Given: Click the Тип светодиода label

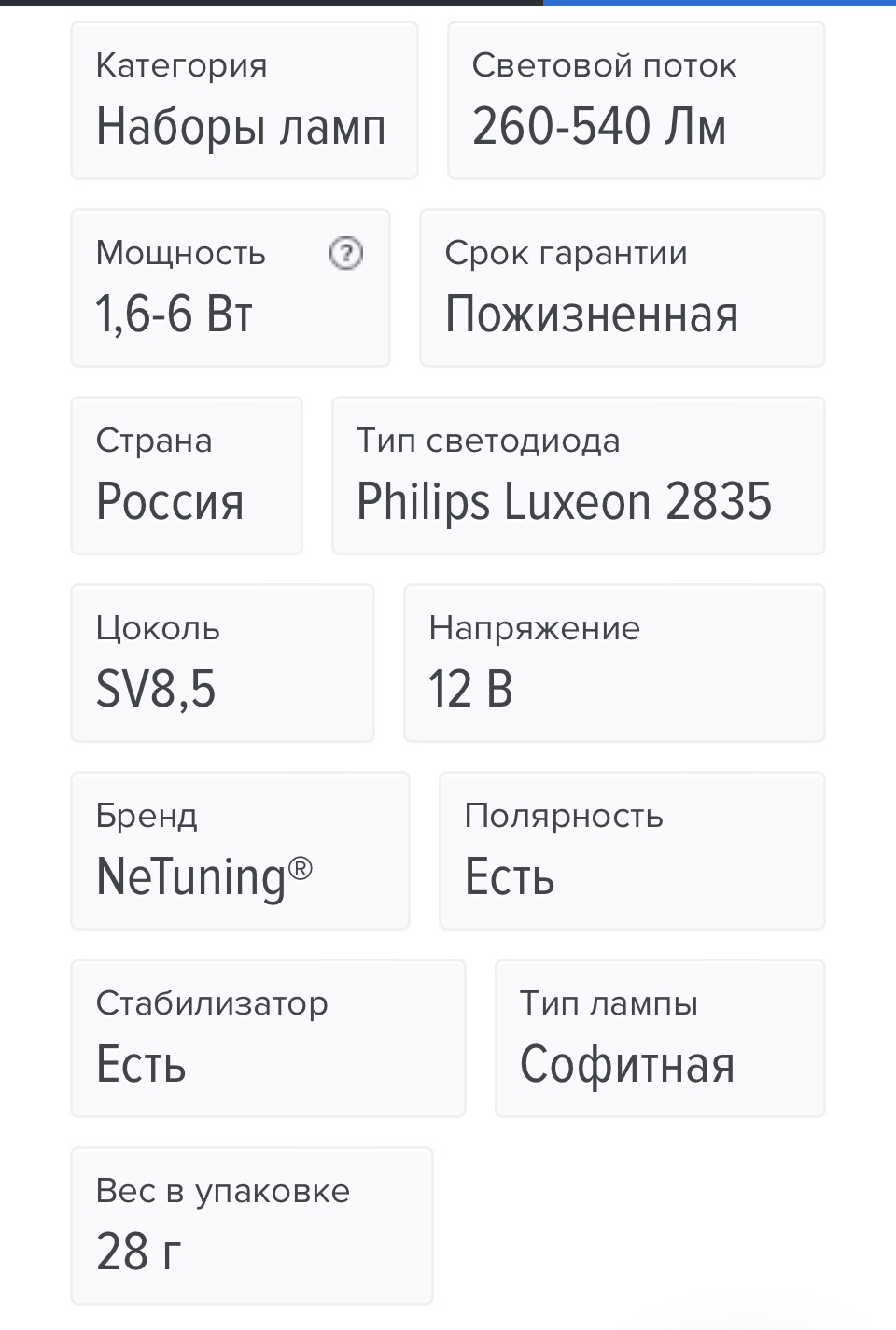Looking at the screenshot, I should [x=488, y=441].
